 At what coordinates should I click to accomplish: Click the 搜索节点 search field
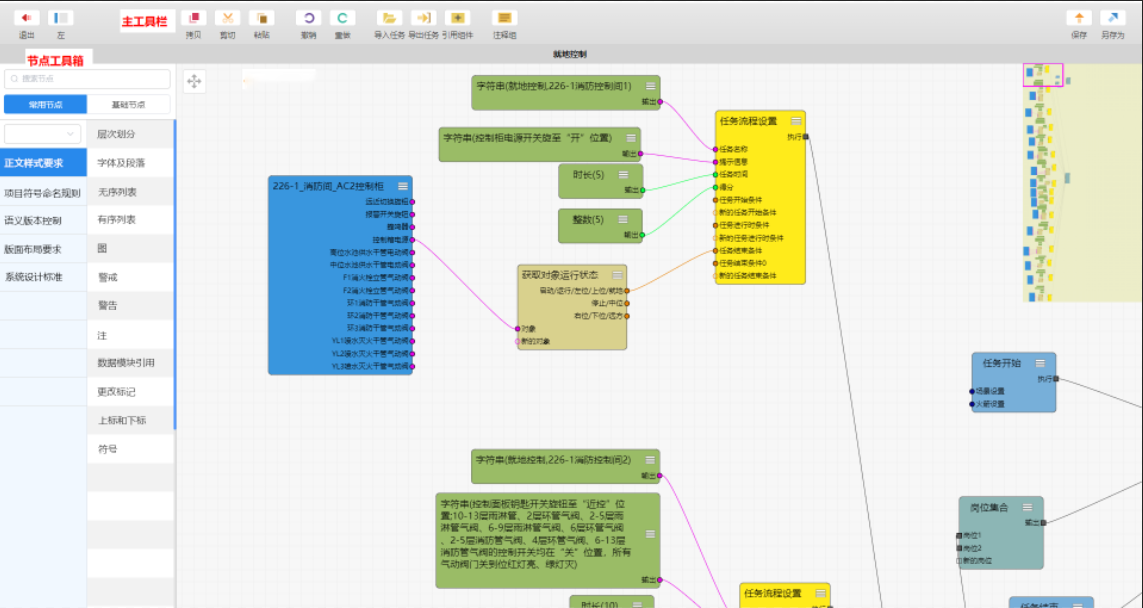click(x=87, y=79)
